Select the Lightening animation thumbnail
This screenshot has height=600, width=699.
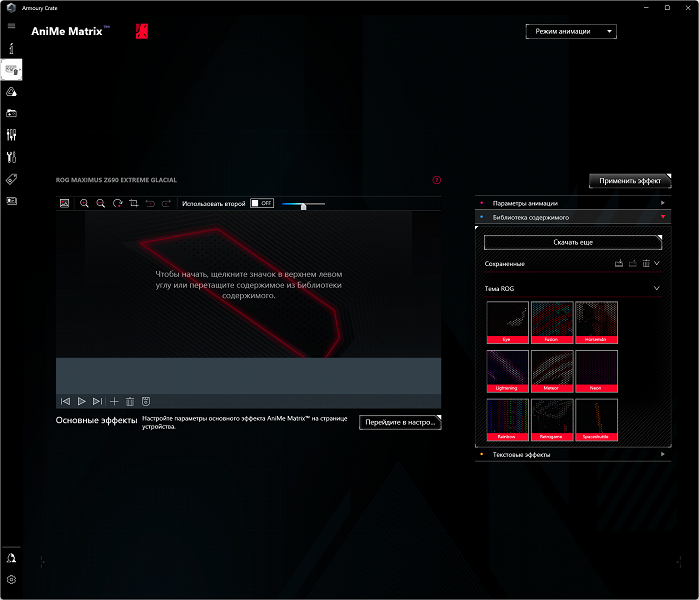508,371
